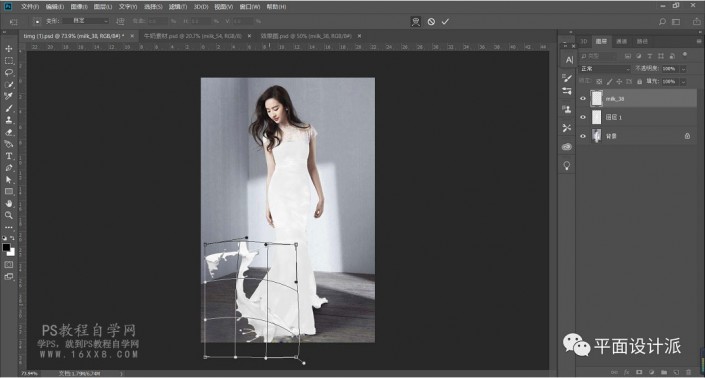Hide the 图层 1 layer
The width and height of the screenshot is (705, 378).
pyautogui.click(x=583, y=117)
